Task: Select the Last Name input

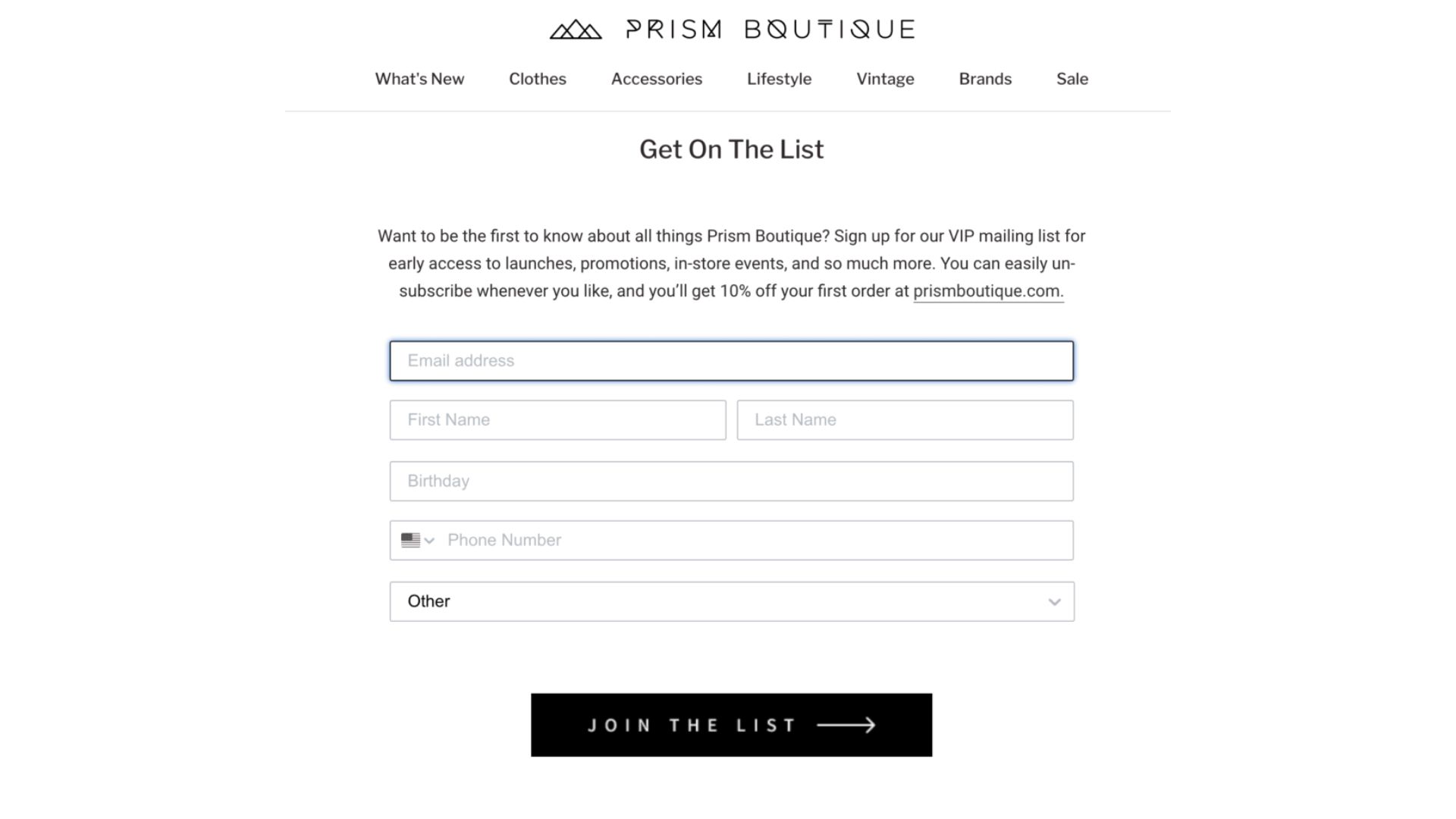Action: pos(905,420)
